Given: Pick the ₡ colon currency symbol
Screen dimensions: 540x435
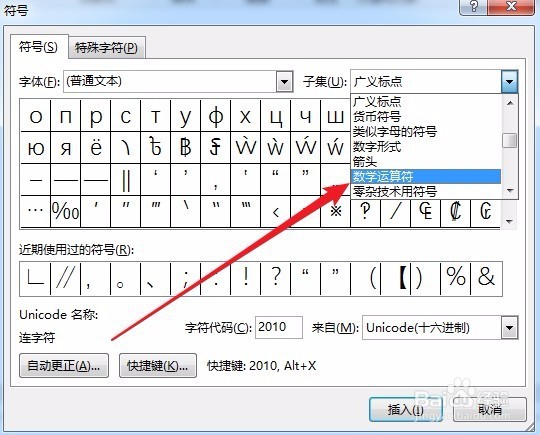Looking at the screenshot, I should coord(455,211).
